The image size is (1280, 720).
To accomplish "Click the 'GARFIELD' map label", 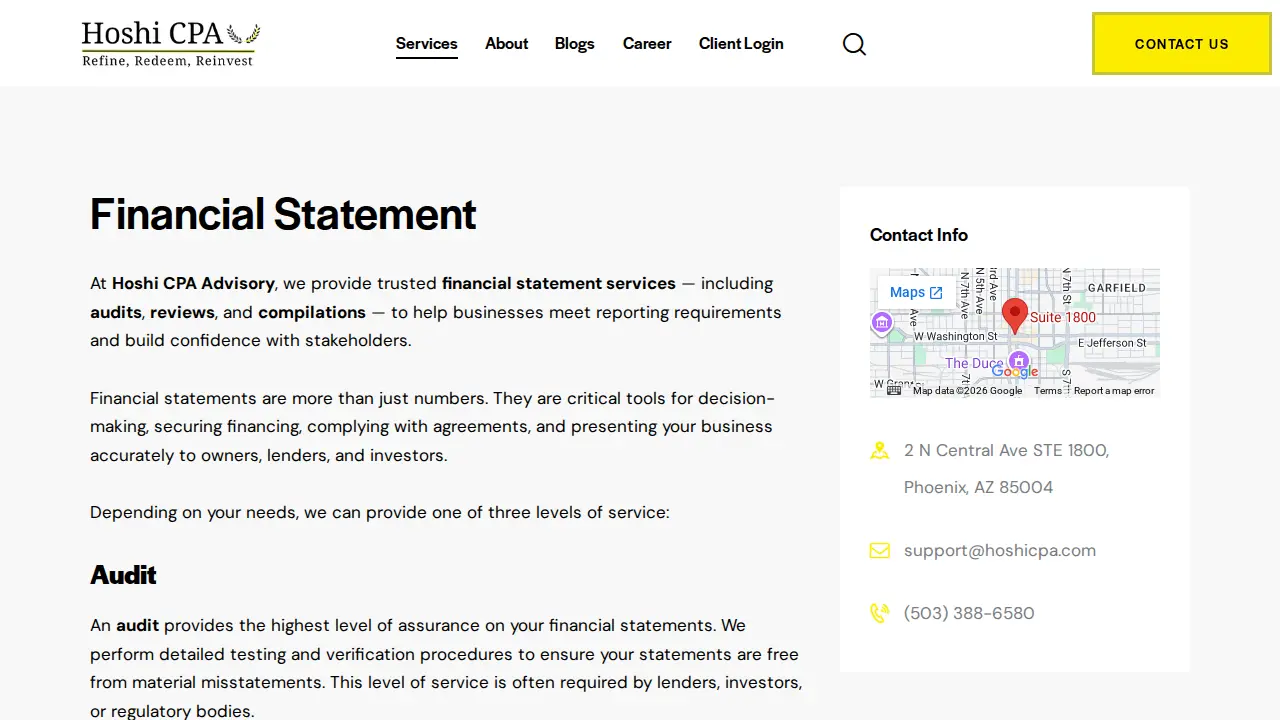I will [1117, 288].
